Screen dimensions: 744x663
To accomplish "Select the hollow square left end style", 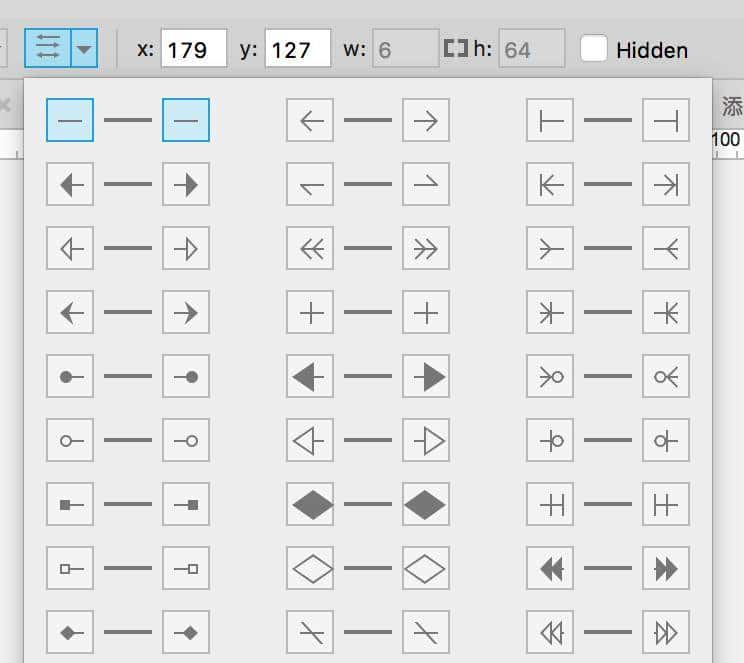I will click(x=70, y=569).
